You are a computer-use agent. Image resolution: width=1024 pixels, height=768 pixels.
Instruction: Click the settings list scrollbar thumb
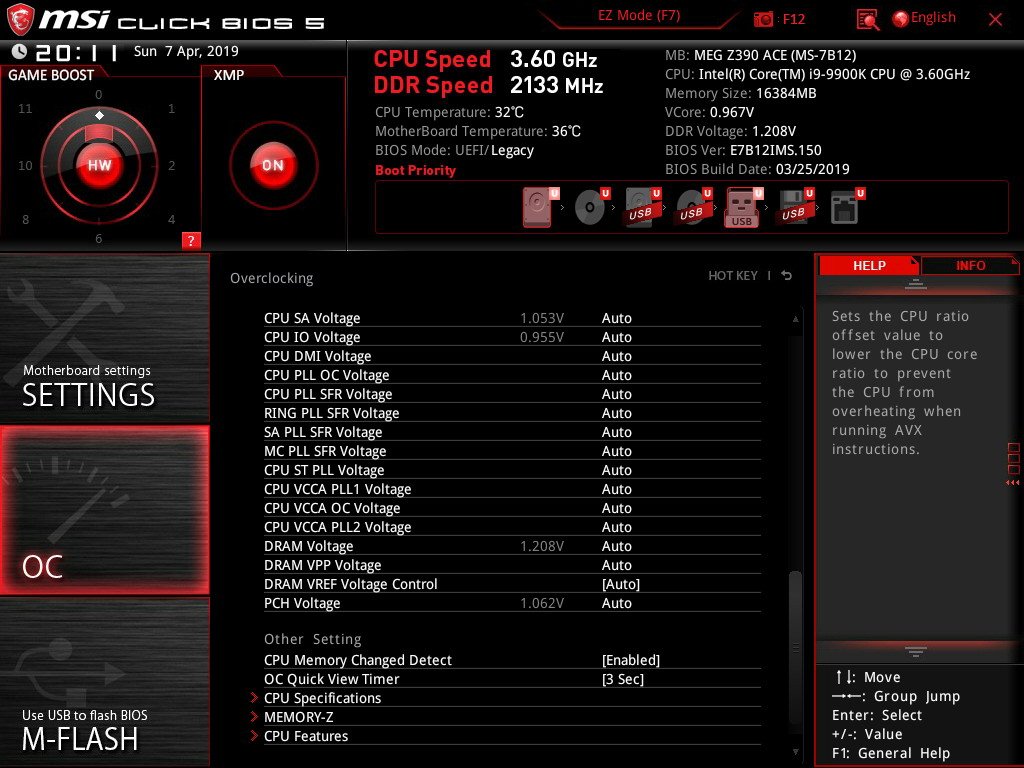tap(795, 647)
